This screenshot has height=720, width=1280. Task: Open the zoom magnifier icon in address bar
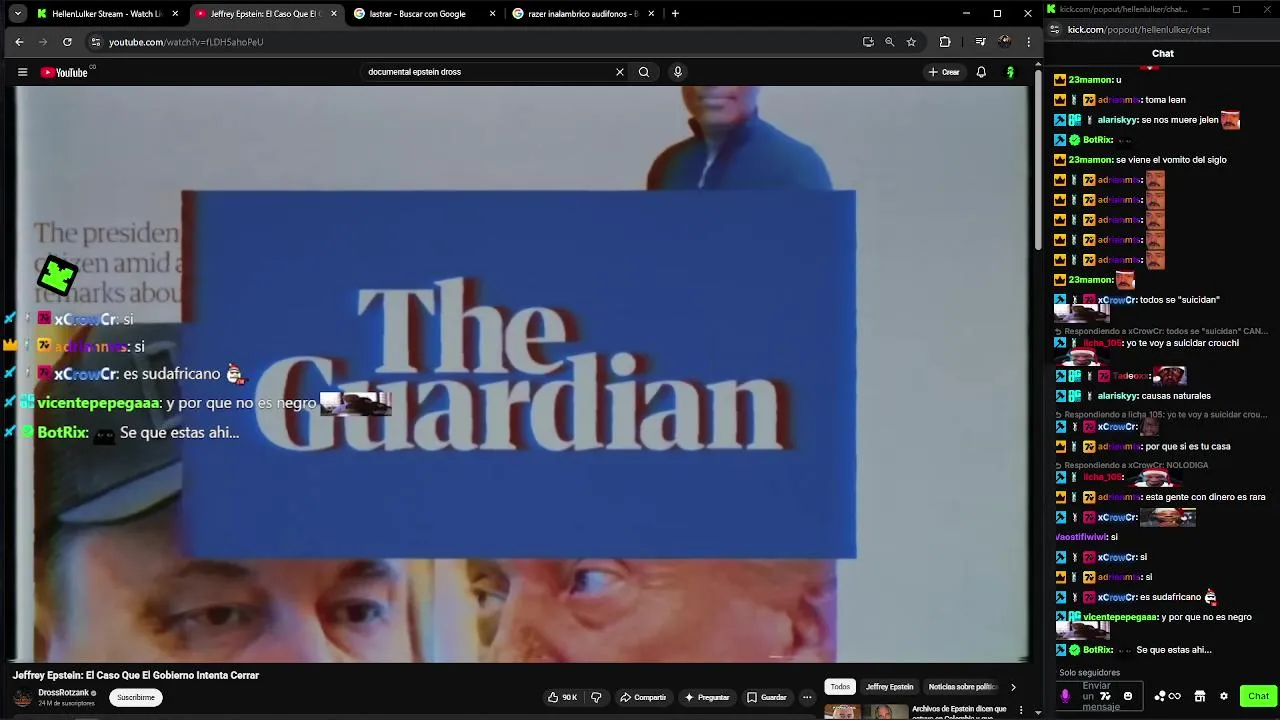(889, 42)
